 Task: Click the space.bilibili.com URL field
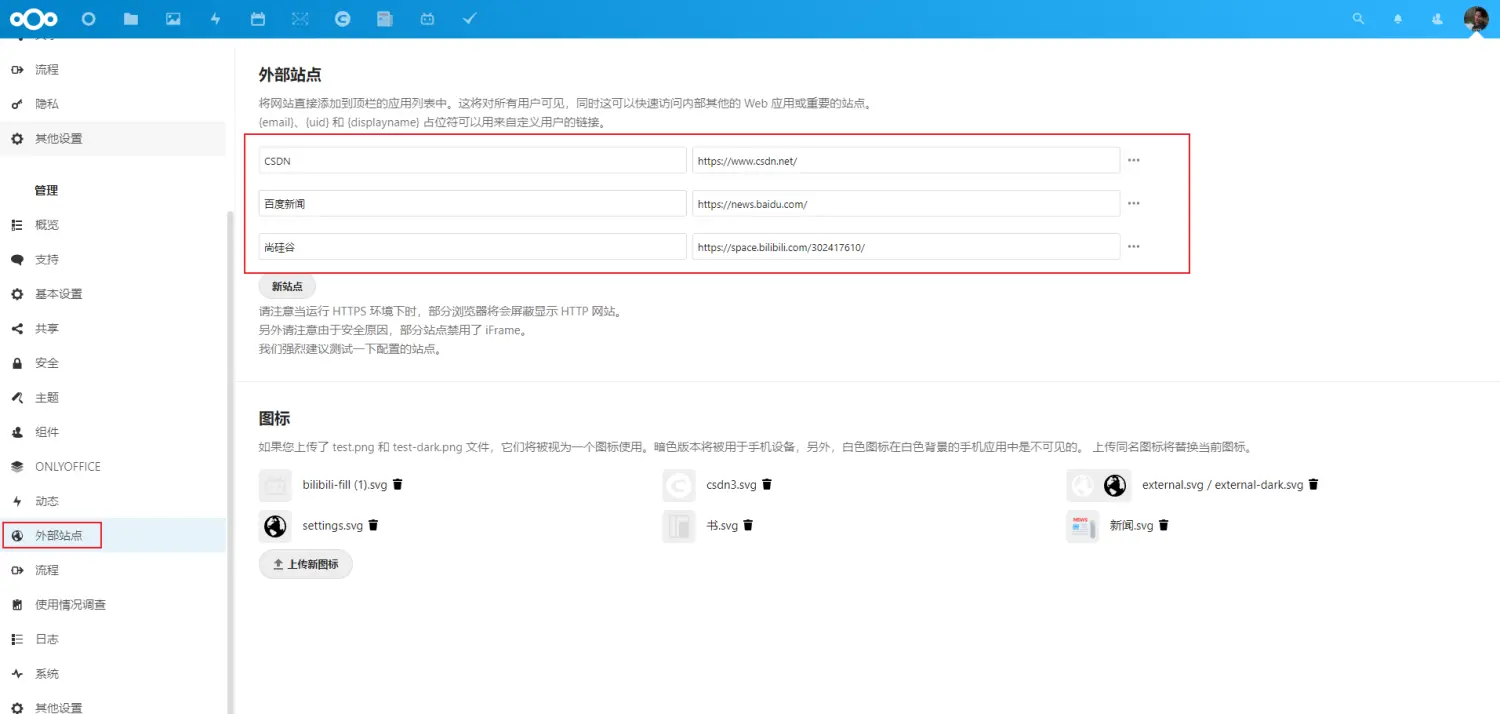[906, 246]
